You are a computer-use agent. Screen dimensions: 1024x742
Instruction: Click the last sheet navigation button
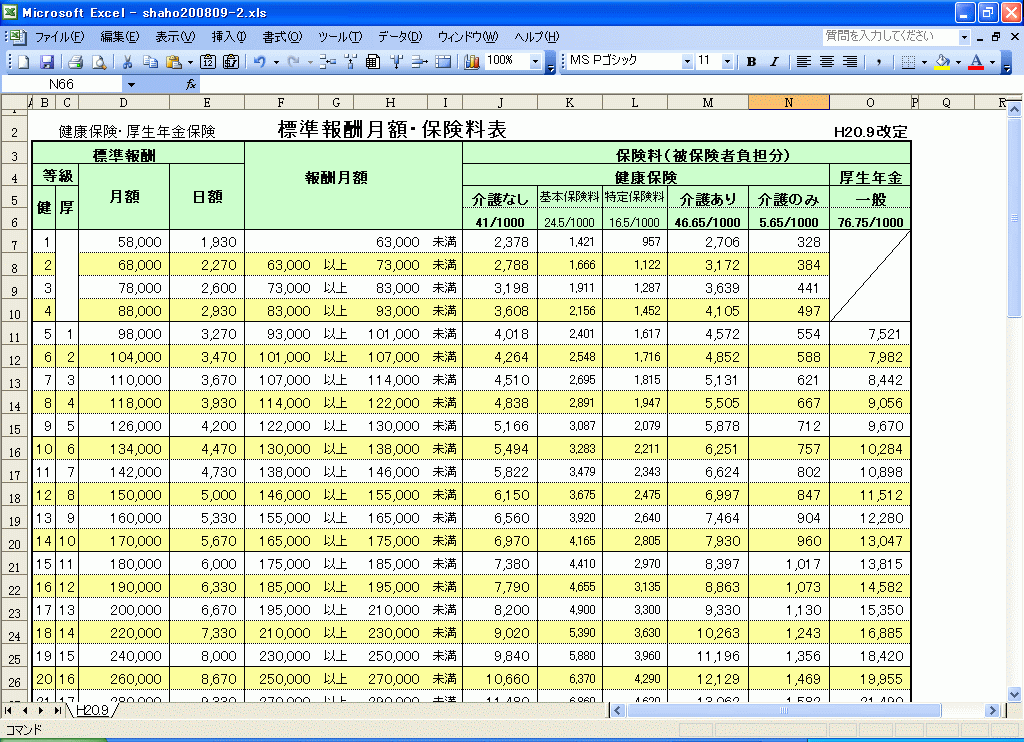coord(57,710)
